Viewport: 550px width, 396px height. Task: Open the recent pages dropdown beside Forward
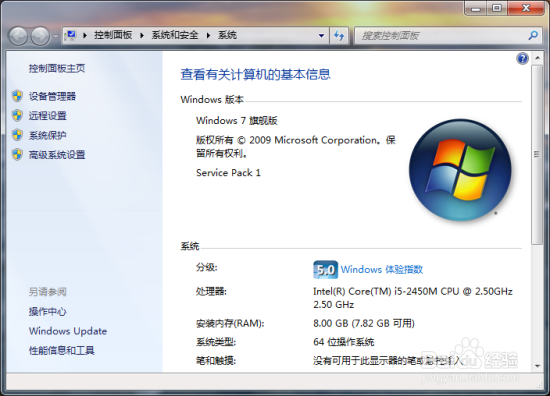(56, 36)
